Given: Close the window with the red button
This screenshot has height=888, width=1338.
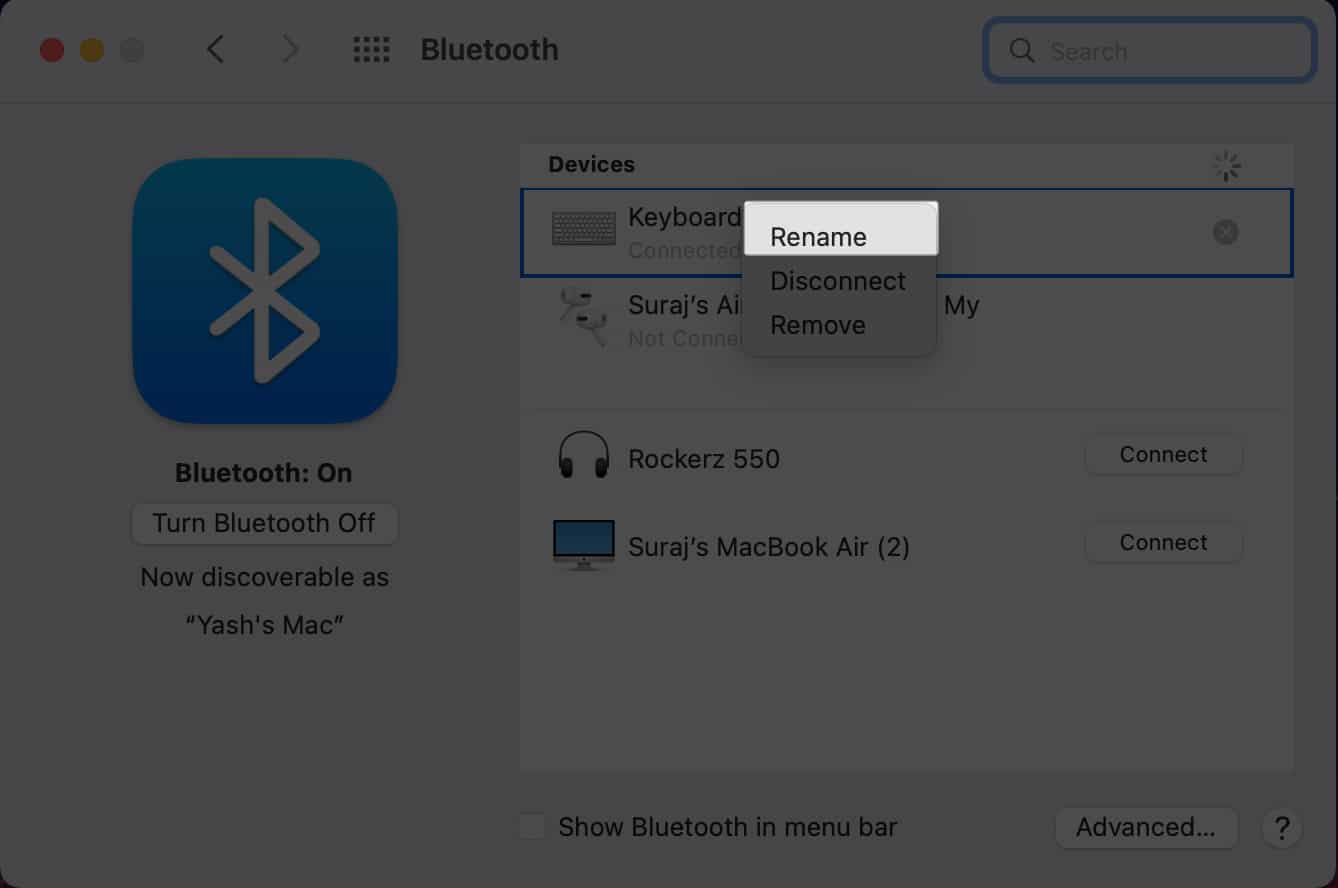Looking at the screenshot, I should click(52, 50).
